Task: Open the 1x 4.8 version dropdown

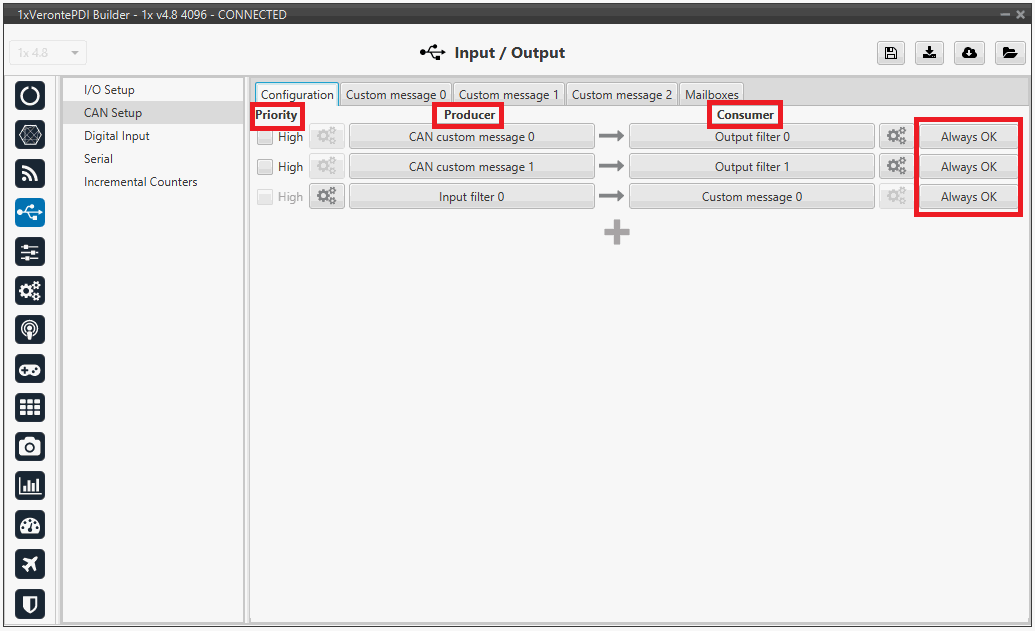Action: (48, 53)
